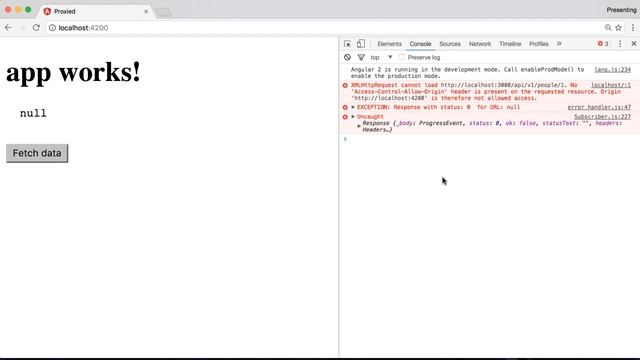Open the DevTools customize three-dot menu
This screenshot has width=640, height=360.
pyautogui.click(x=620, y=44)
